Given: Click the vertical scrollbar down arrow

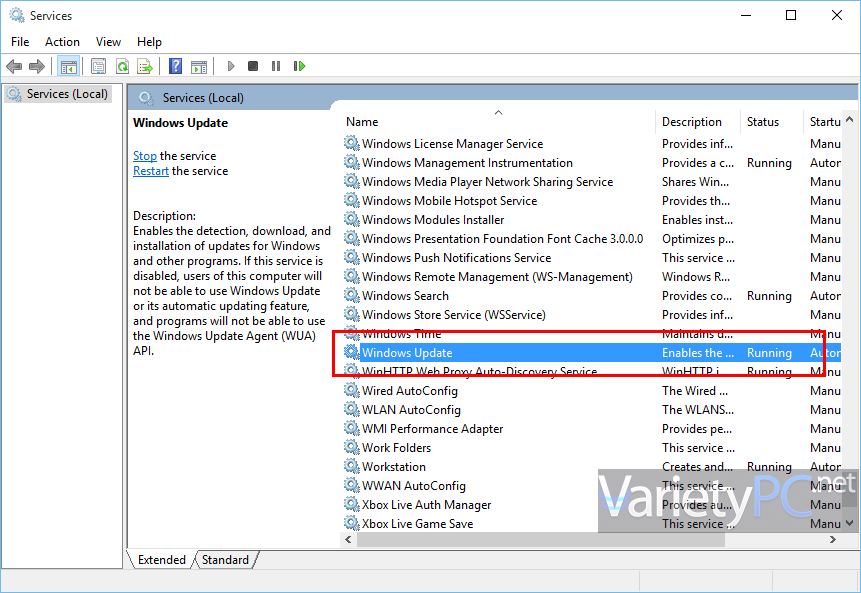Looking at the screenshot, I should pyautogui.click(x=850, y=522).
